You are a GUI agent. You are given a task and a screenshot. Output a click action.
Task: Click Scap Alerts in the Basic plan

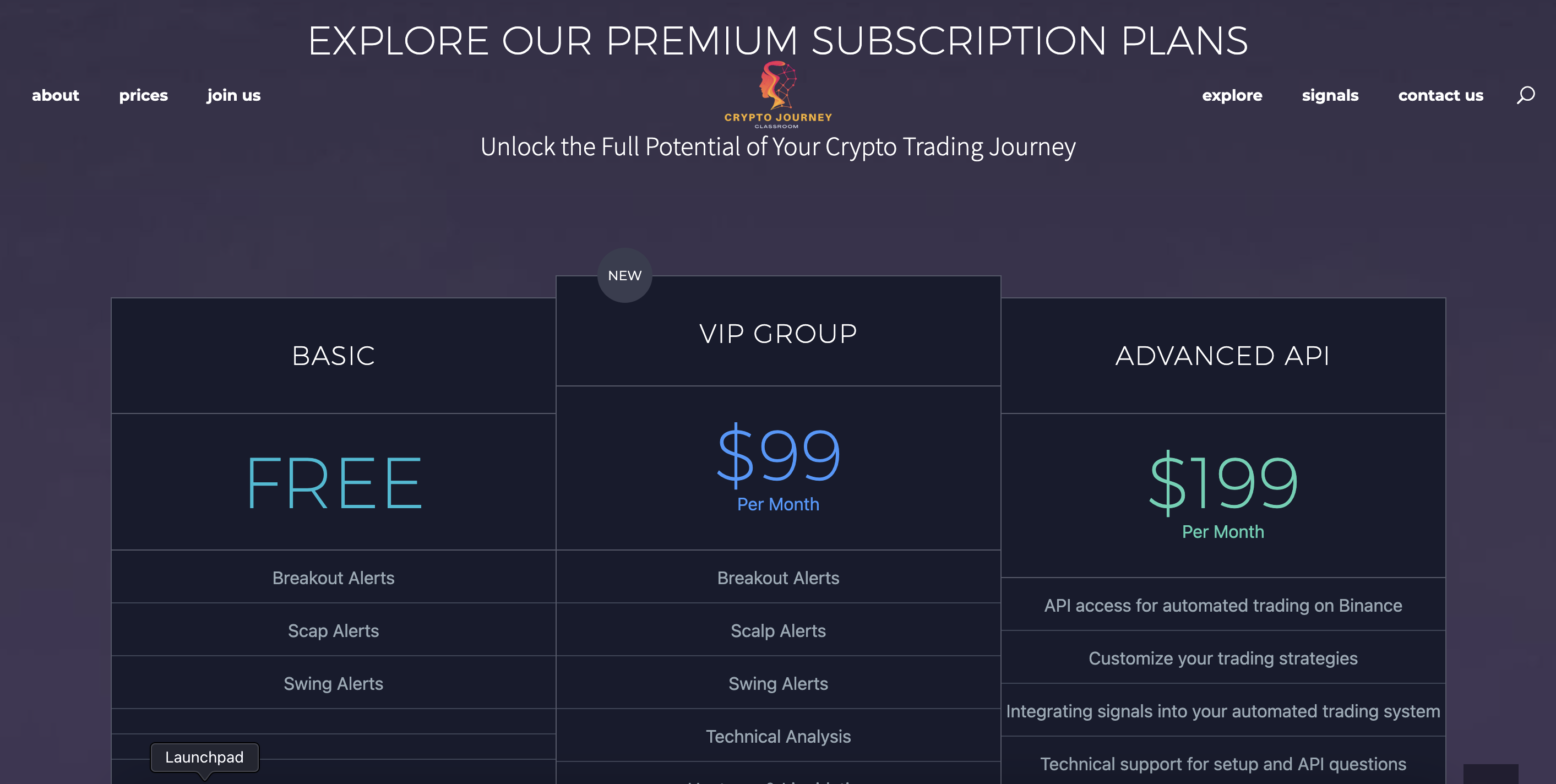click(334, 630)
